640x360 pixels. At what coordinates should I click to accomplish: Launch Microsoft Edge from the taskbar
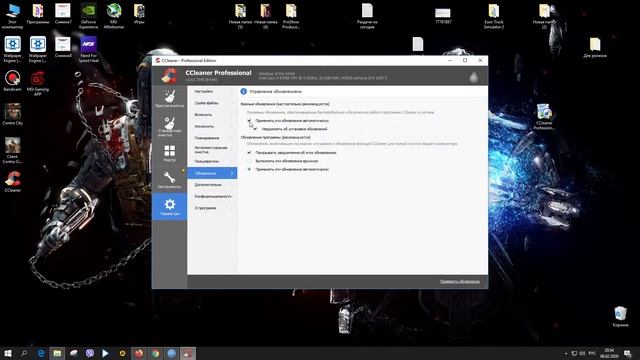(41, 353)
